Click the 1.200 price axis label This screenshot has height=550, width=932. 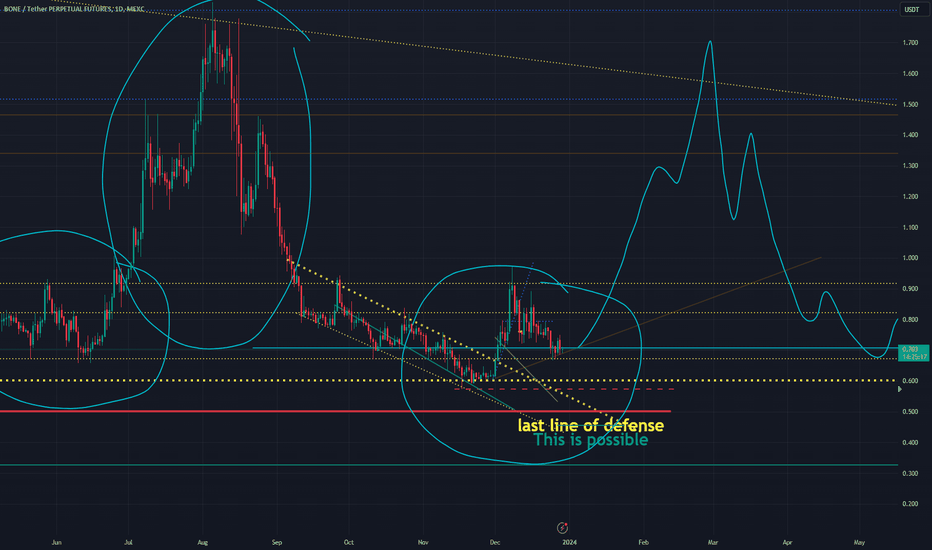[x=910, y=197]
